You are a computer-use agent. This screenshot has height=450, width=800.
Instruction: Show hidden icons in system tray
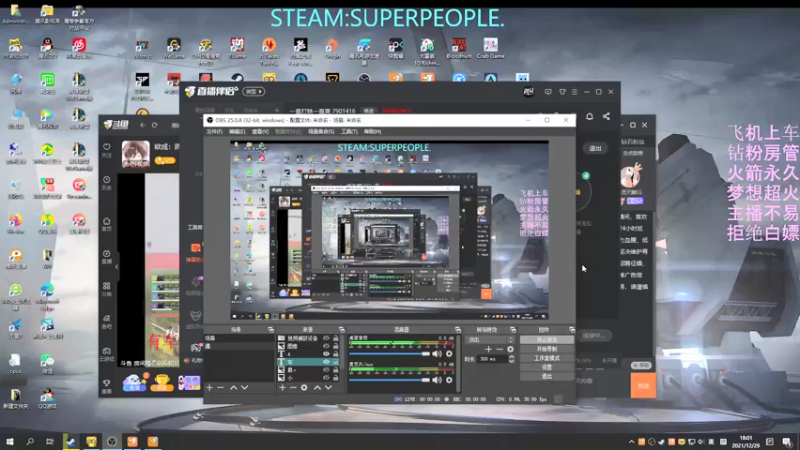[x=632, y=442]
